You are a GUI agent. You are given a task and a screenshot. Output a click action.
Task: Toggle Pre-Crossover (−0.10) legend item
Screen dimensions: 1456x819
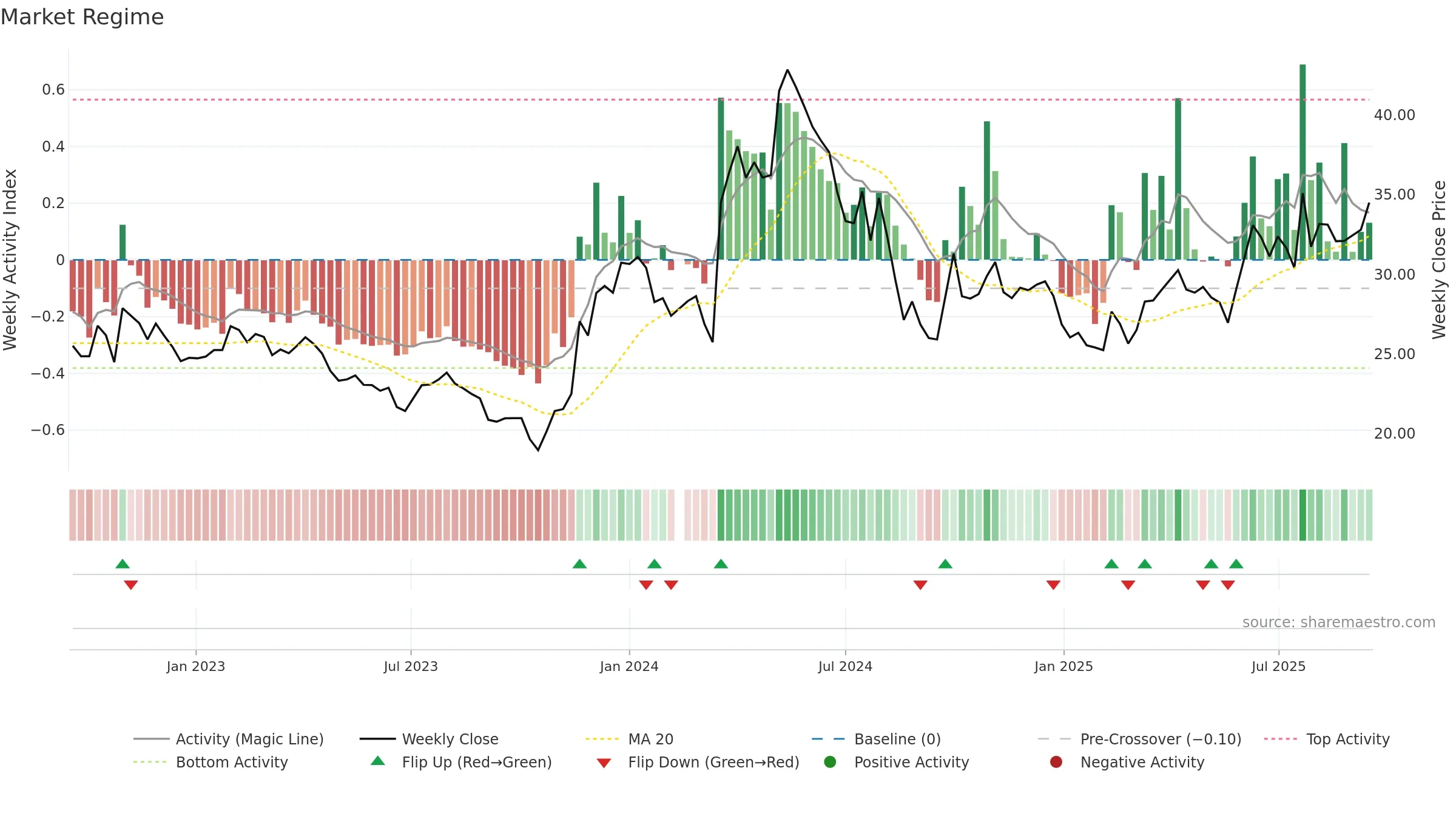coord(1139,739)
